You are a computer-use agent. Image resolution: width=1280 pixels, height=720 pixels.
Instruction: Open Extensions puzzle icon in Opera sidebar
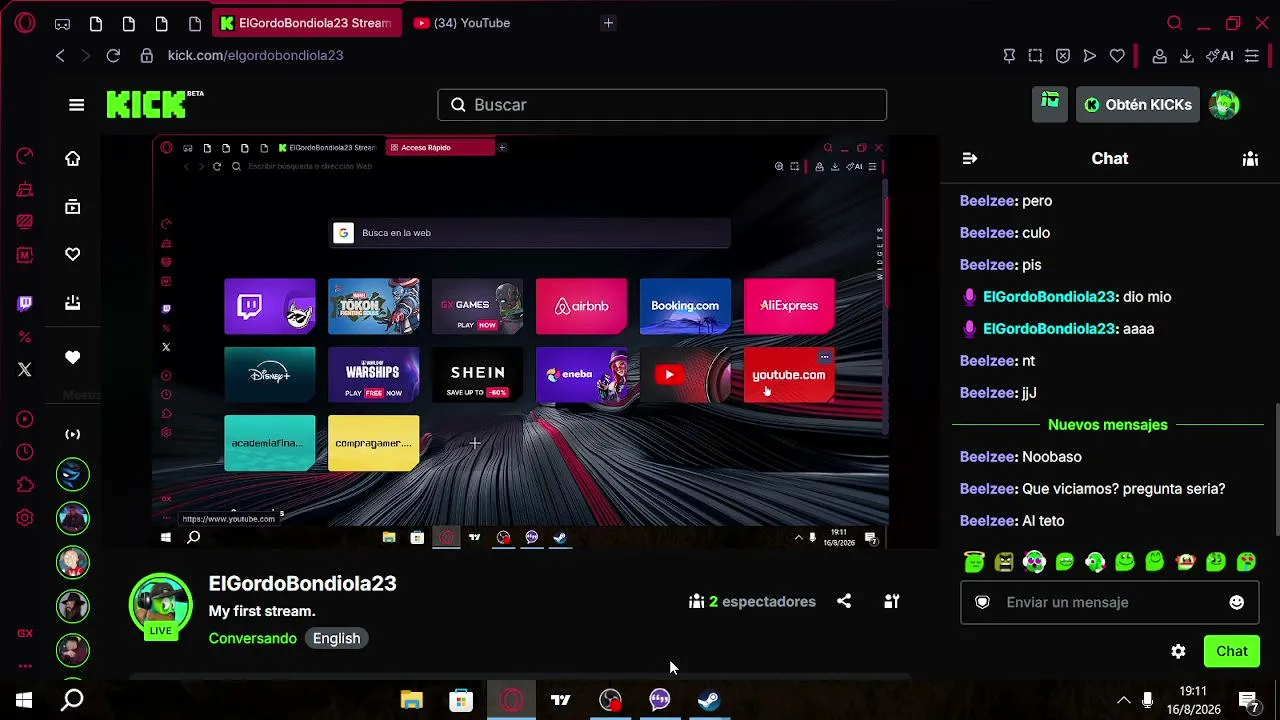pyautogui.click(x=25, y=485)
